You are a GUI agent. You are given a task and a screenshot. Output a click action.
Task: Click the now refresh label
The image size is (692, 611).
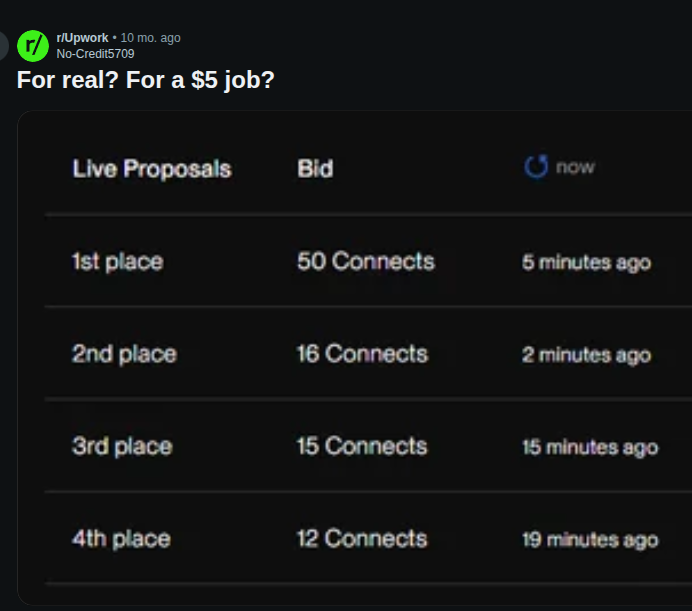pyautogui.click(x=575, y=167)
